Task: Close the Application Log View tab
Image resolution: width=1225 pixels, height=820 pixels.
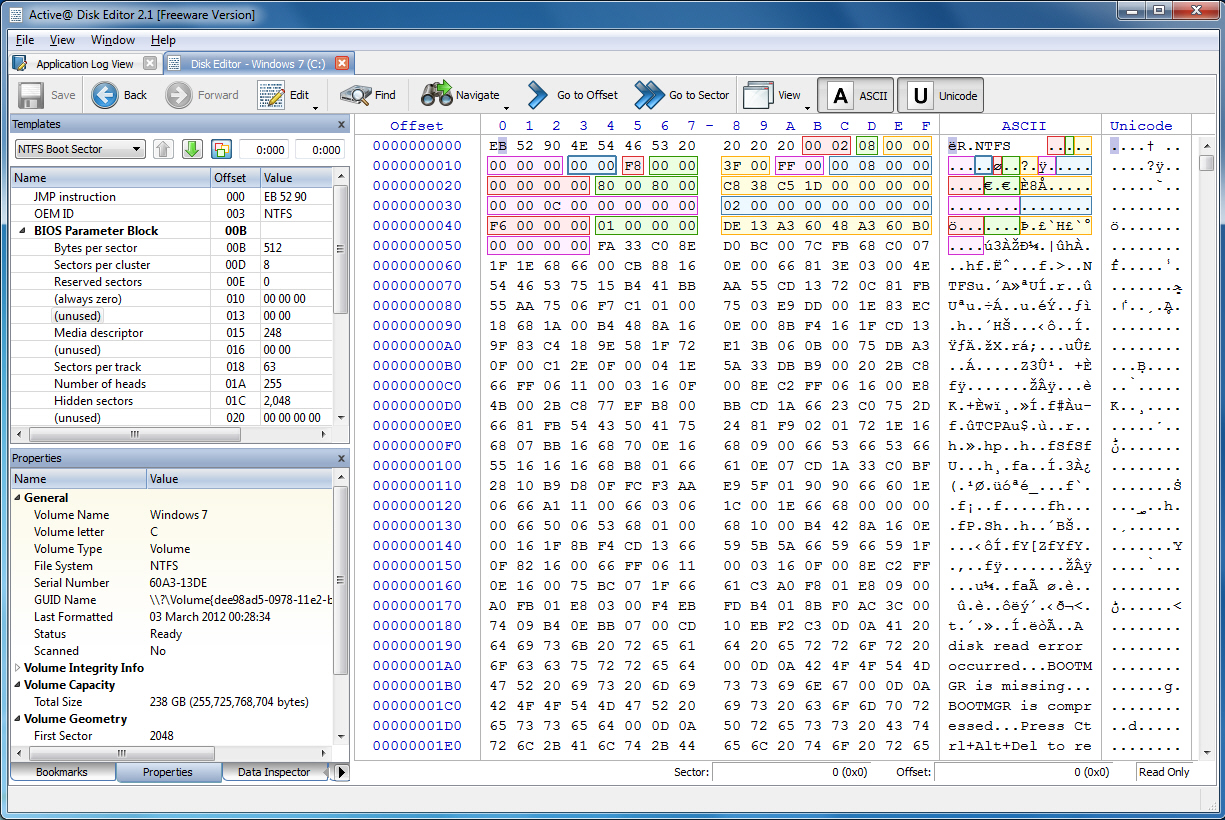Action: point(150,63)
